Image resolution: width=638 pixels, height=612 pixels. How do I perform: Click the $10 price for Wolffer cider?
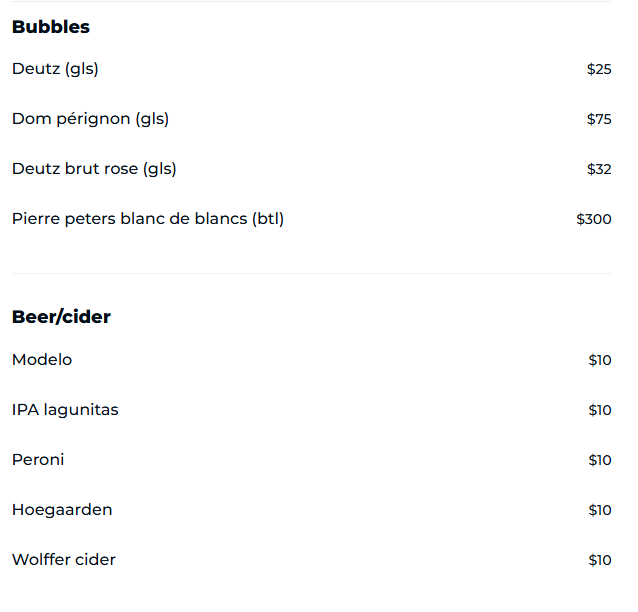(600, 560)
